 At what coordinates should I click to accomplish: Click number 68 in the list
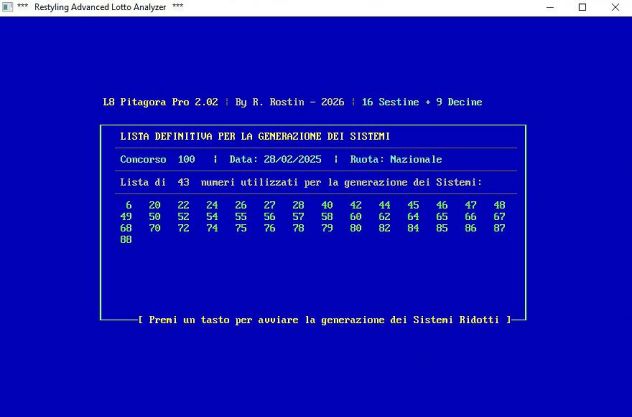tap(126, 228)
